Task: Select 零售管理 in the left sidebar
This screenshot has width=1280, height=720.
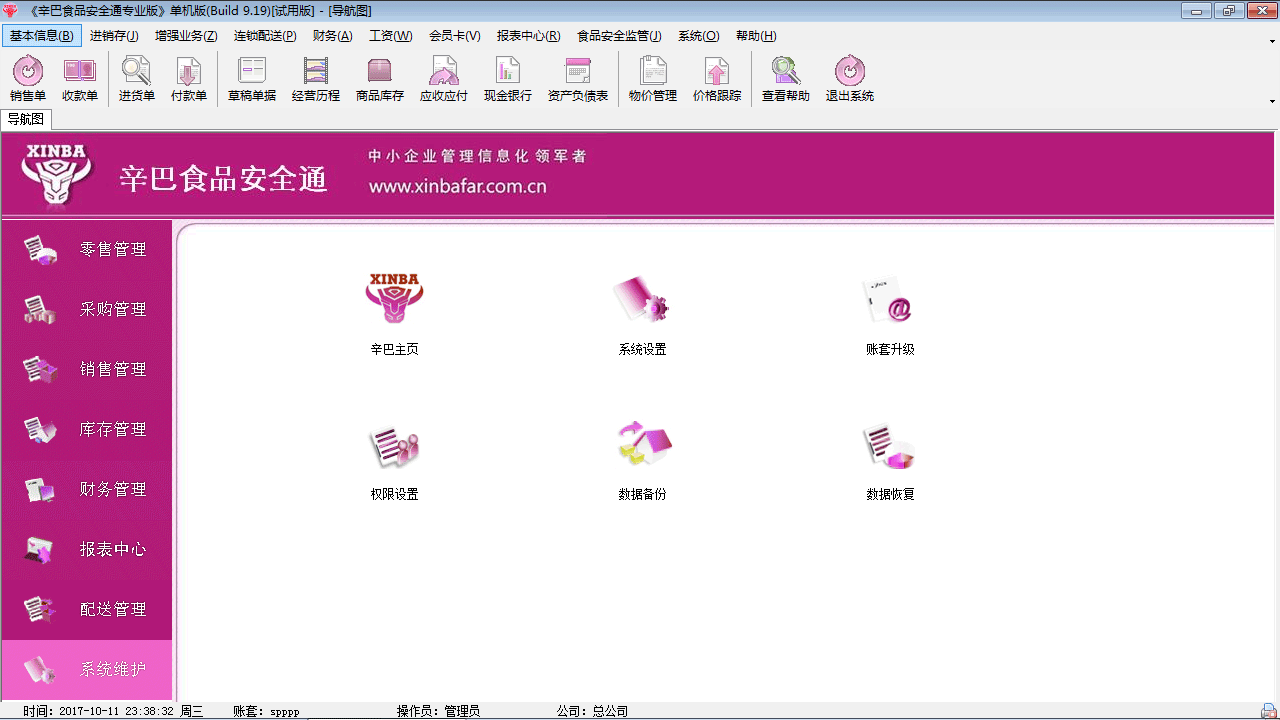Action: pos(87,250)
